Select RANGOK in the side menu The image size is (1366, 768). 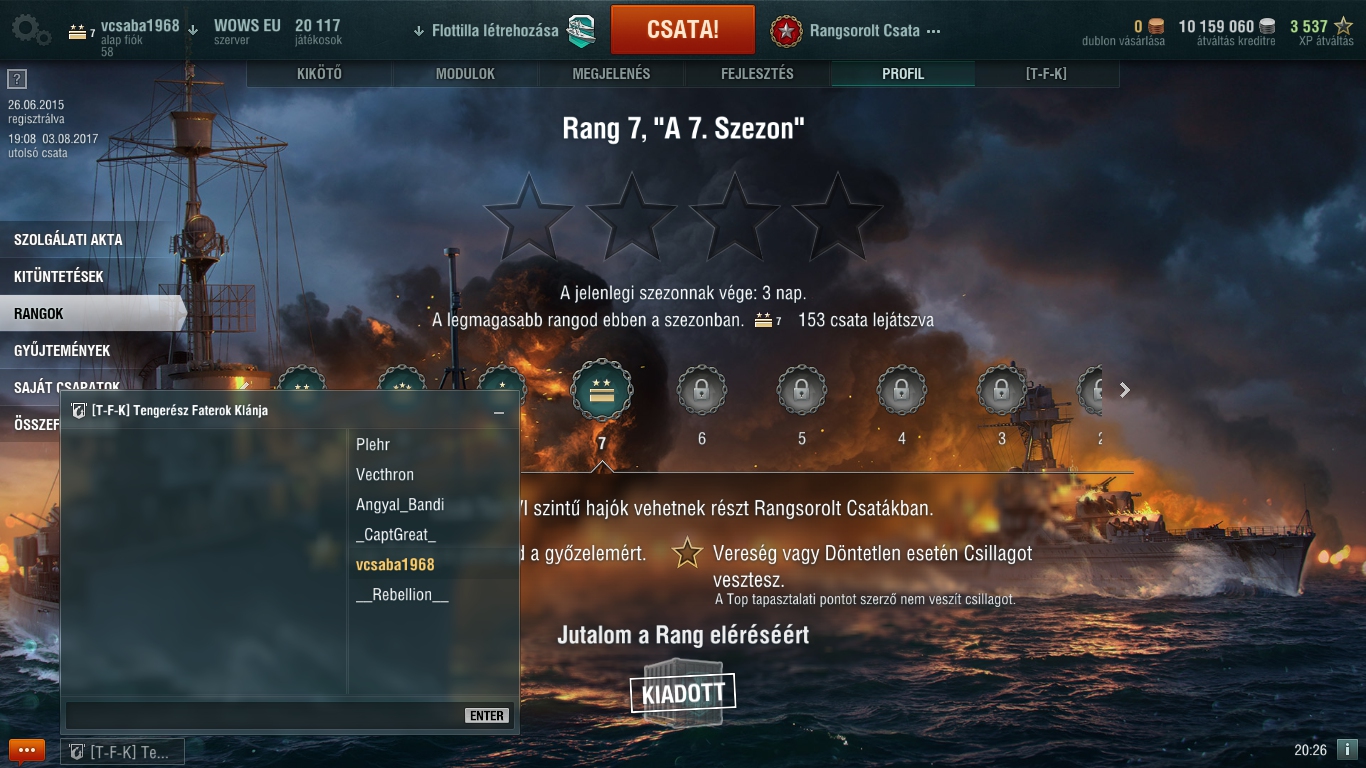(93, 313)
